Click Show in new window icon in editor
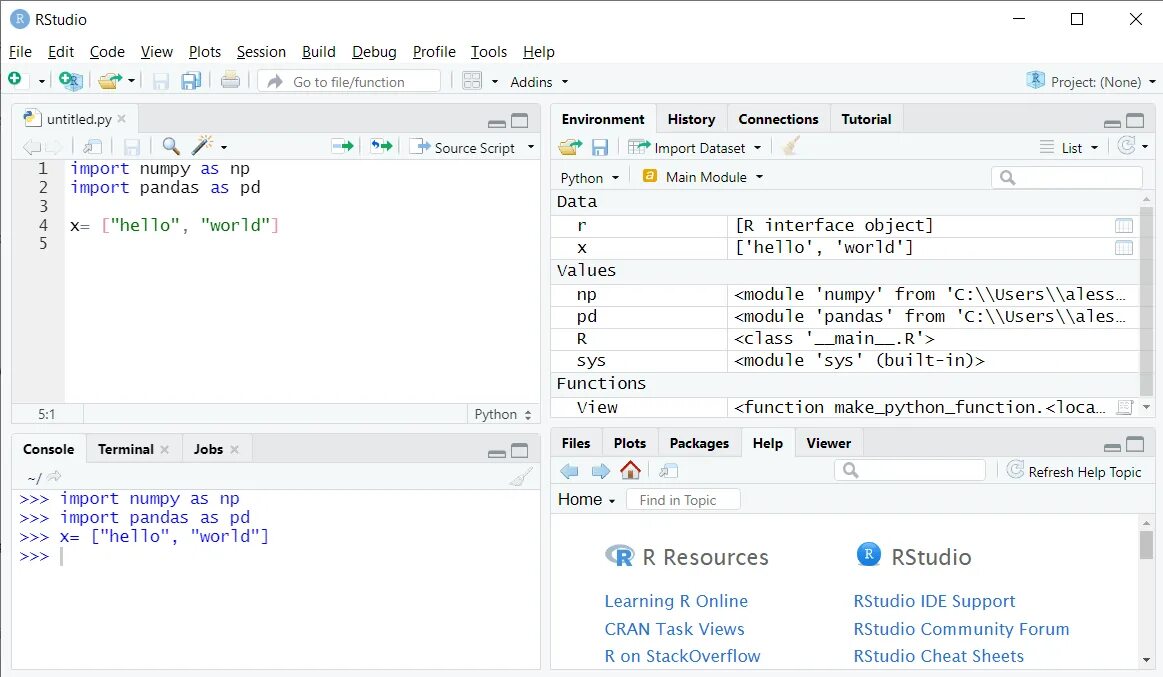 93,146
